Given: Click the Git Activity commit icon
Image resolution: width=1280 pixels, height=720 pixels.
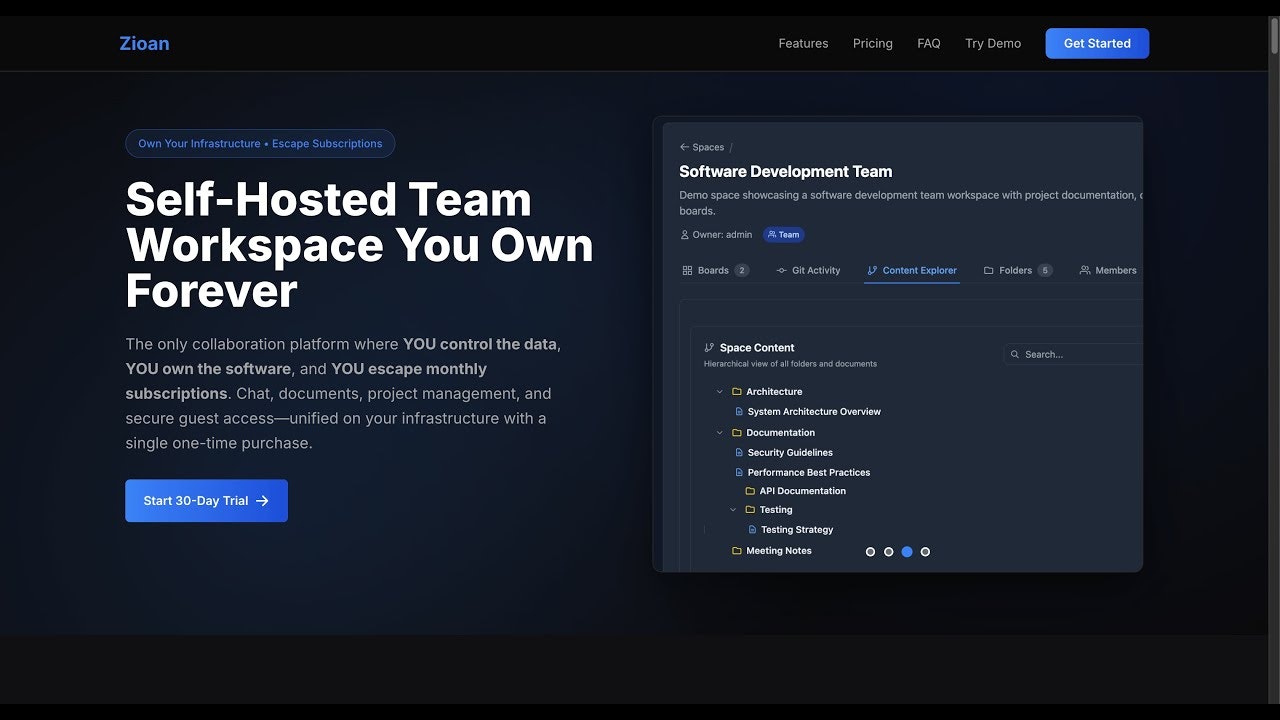Looking at the screenshot, I should click(782, 270).
